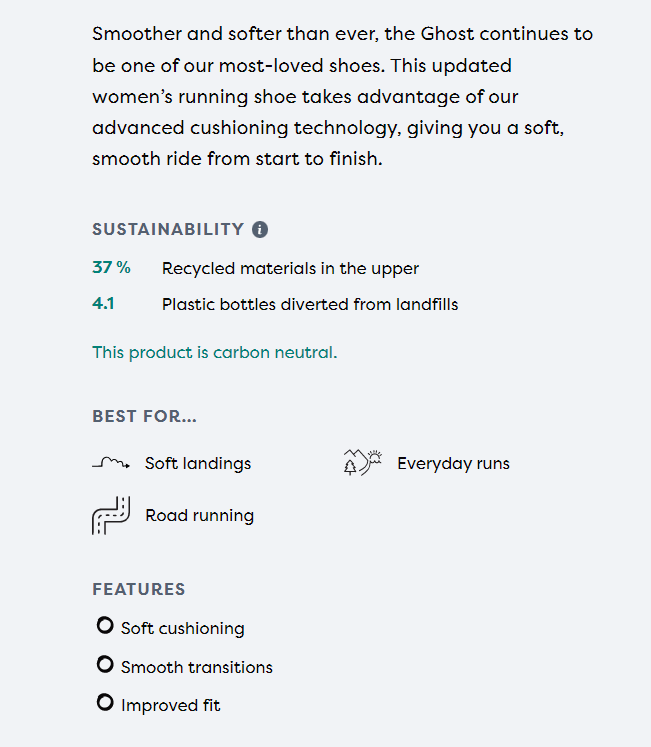Click the Soft landings label
The width and height of the screenshot is (651, 747).
[198, 463]
